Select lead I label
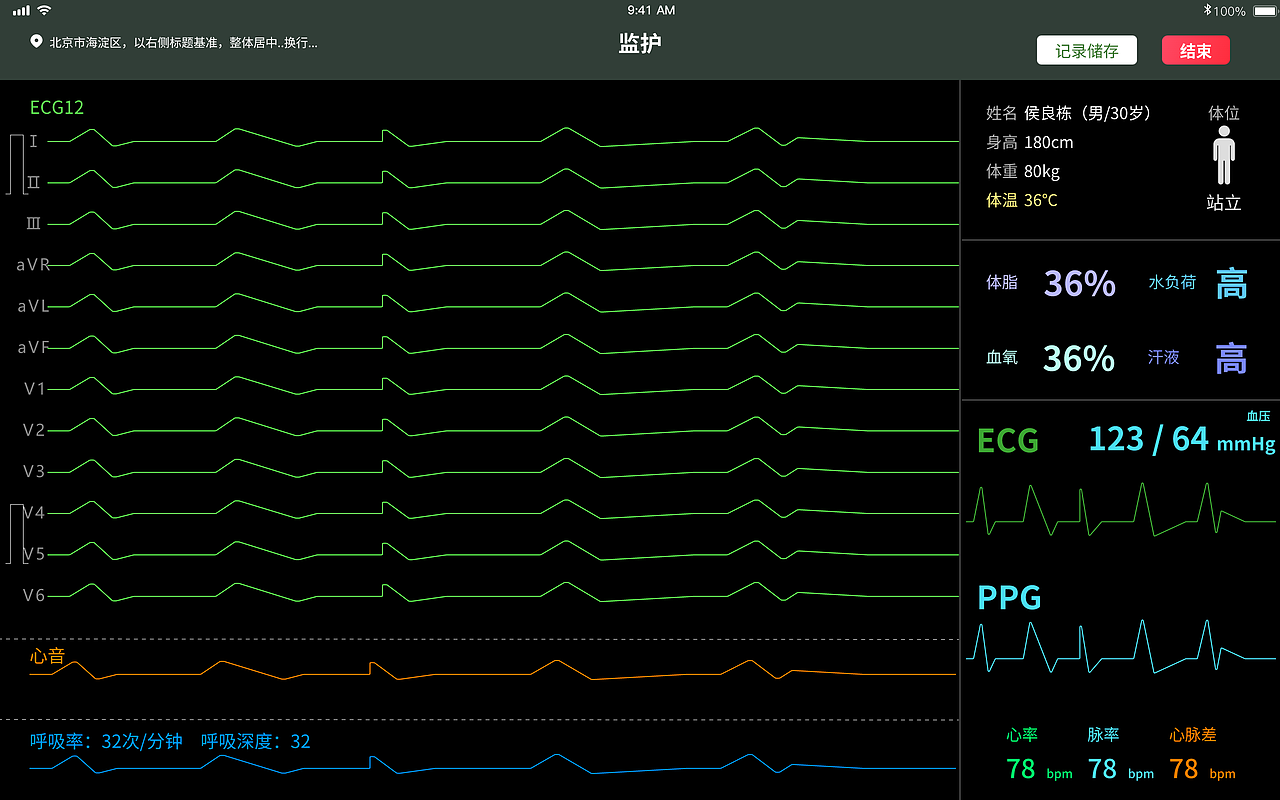This screenshot has height=800, width=1280. [33, 141]
